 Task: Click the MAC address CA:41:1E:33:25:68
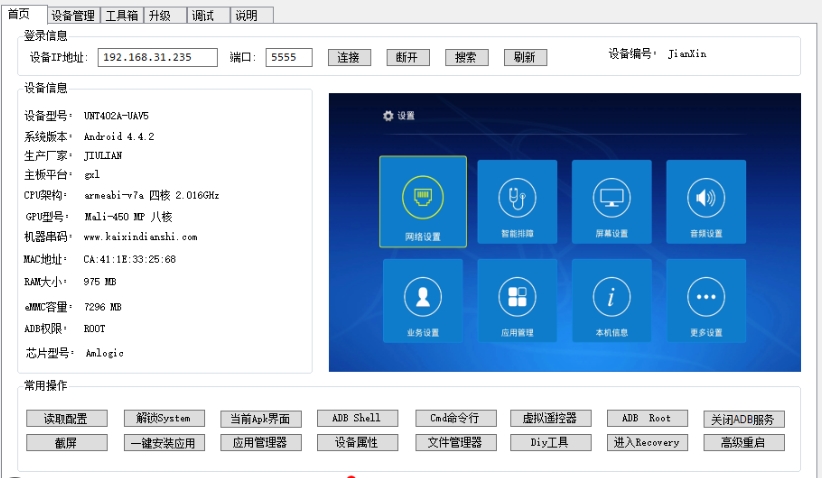(129, 259)
